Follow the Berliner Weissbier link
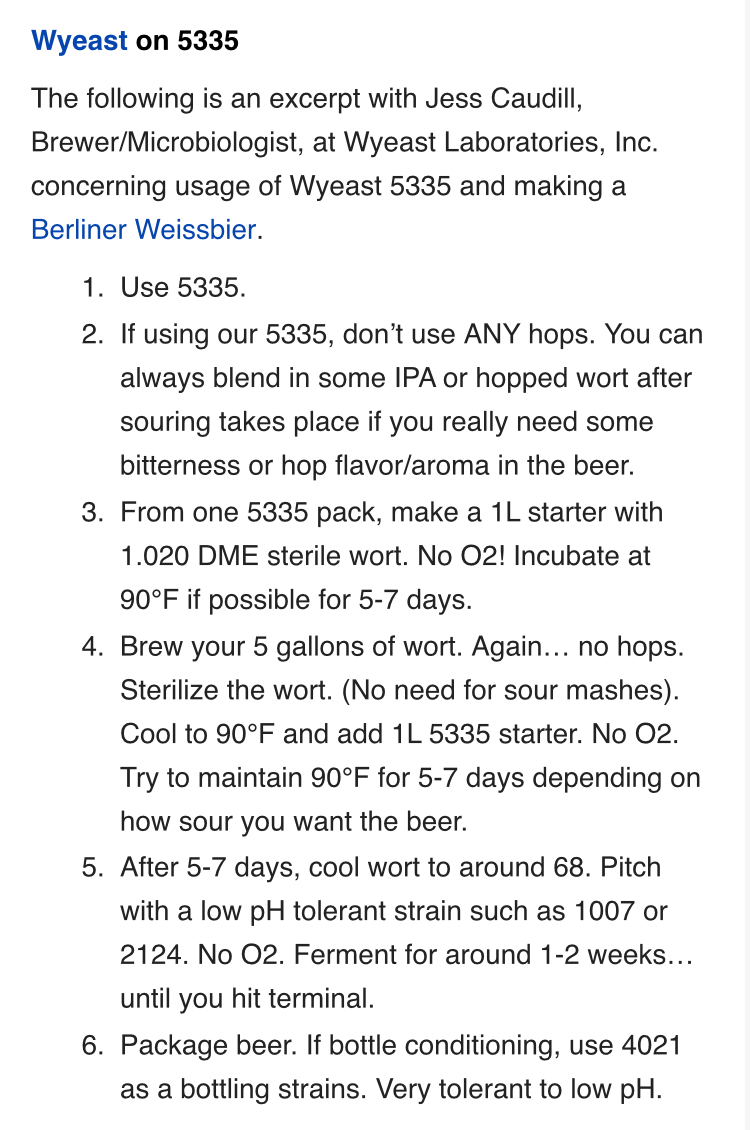 [x=143, y=229]
